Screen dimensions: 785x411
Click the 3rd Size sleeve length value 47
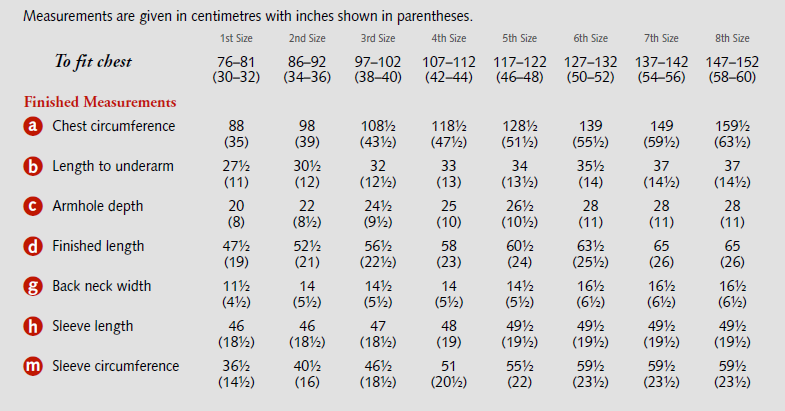tap(378, 326)
